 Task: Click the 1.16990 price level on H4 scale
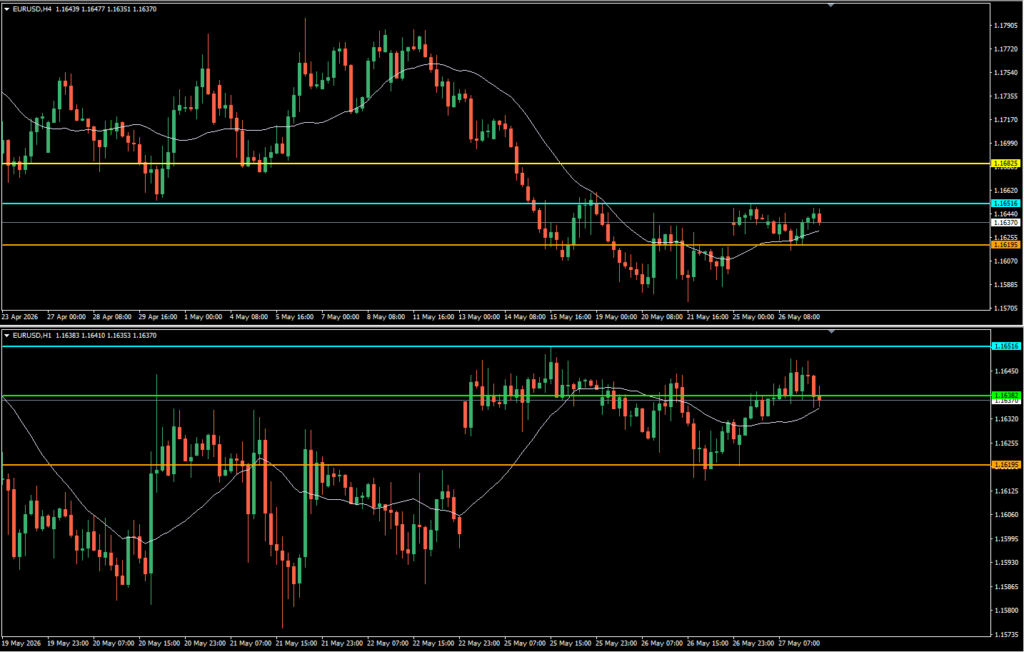1007,143
